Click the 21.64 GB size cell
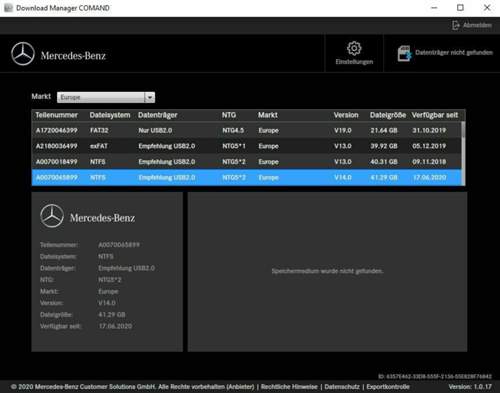 coord(384,130)
